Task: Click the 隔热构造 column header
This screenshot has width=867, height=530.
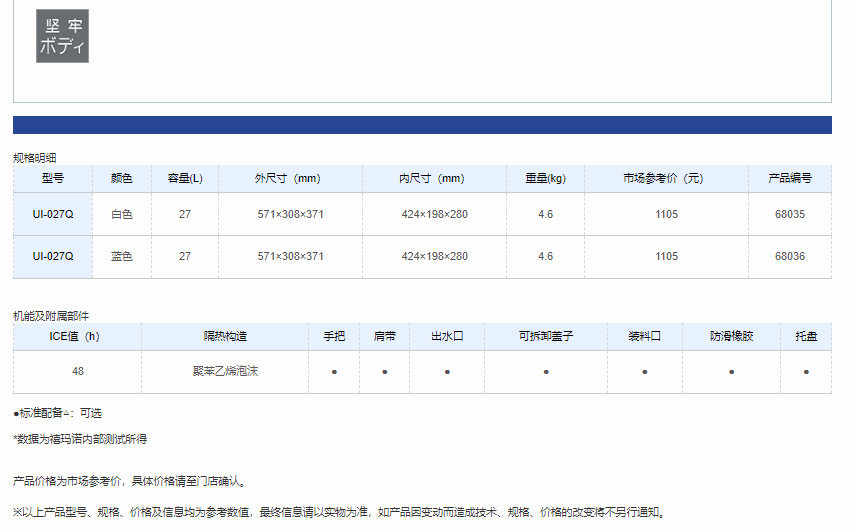Action: [x=225, y=337]
